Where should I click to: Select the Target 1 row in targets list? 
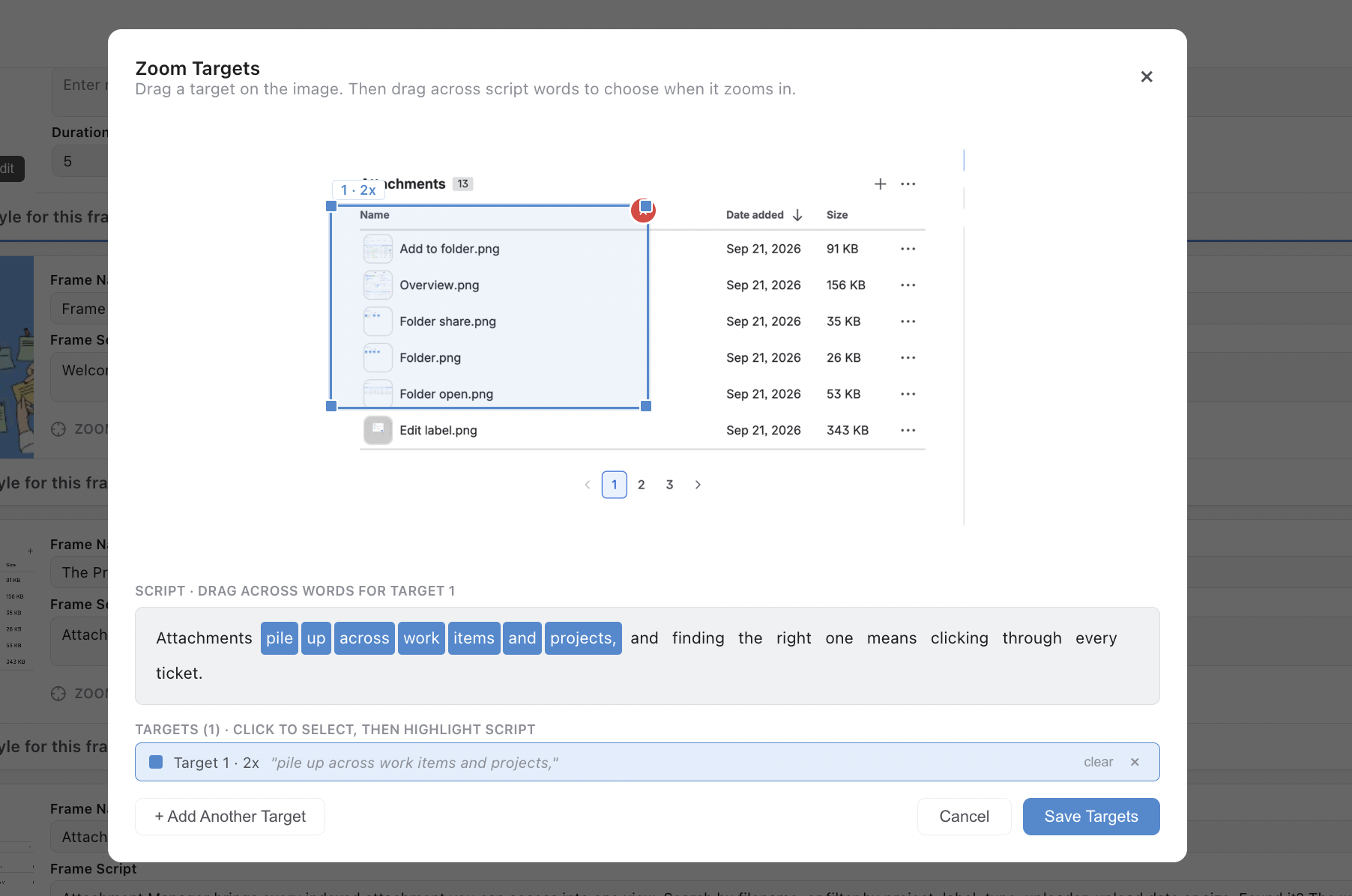tap(648, 762)
